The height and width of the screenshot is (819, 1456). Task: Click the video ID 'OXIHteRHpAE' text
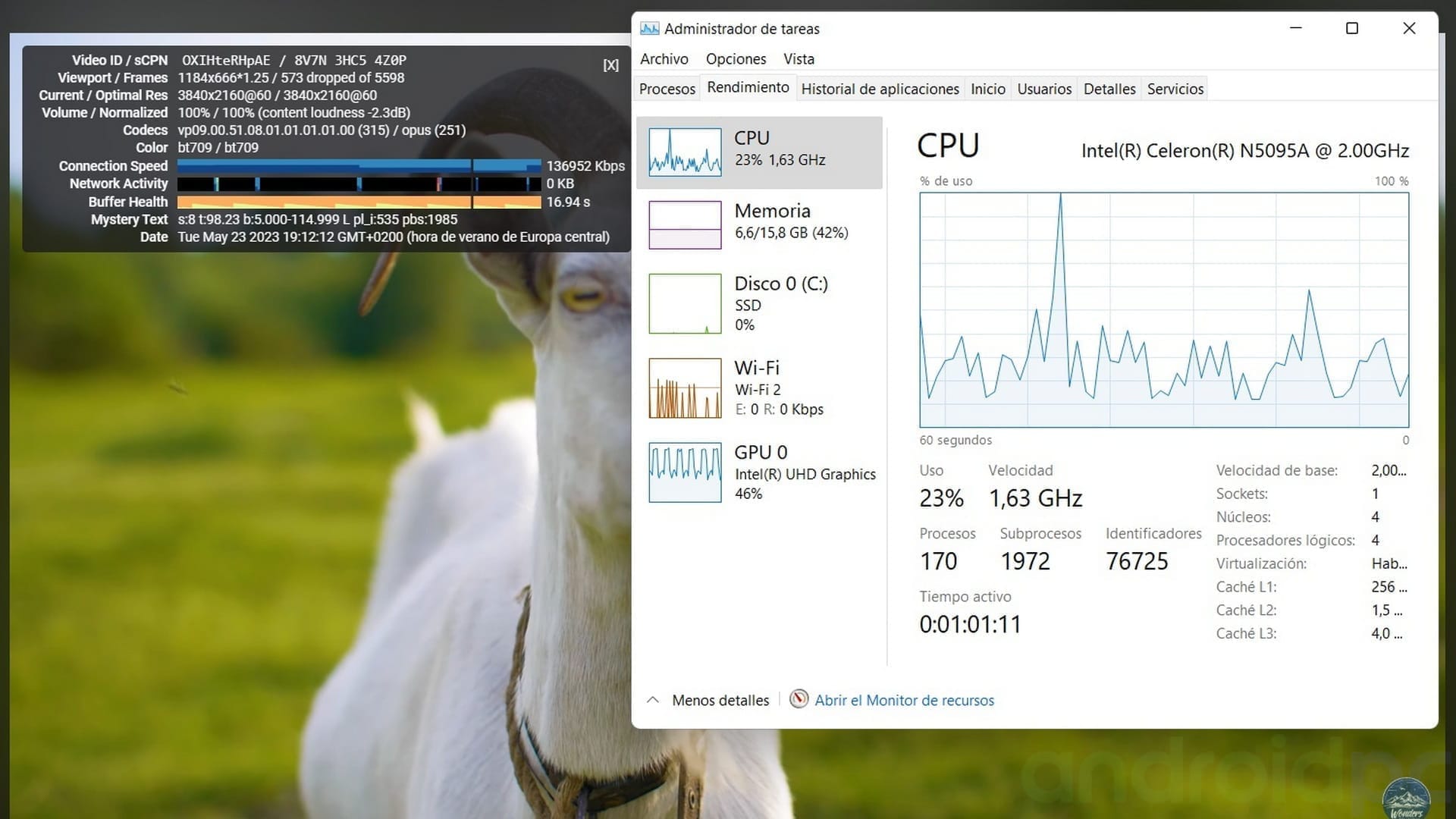tap(226, 60)
